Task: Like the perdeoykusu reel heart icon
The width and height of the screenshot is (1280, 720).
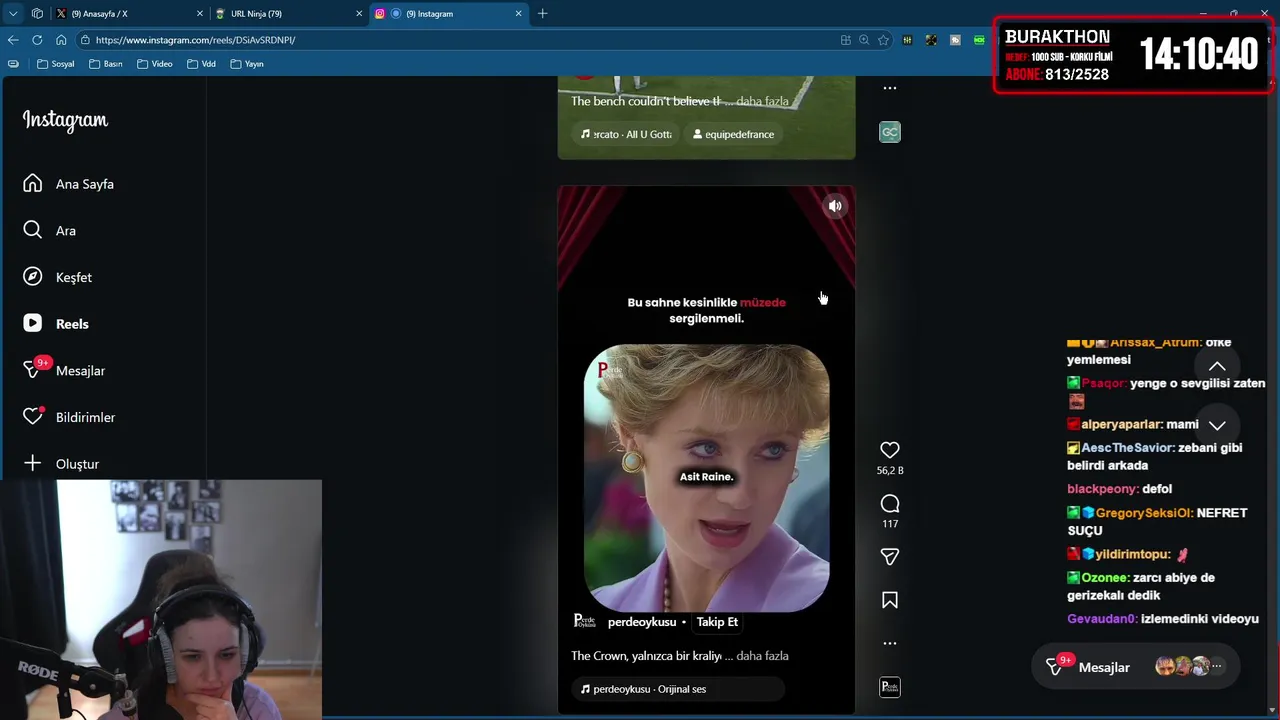Action: [x=890, y=450]
